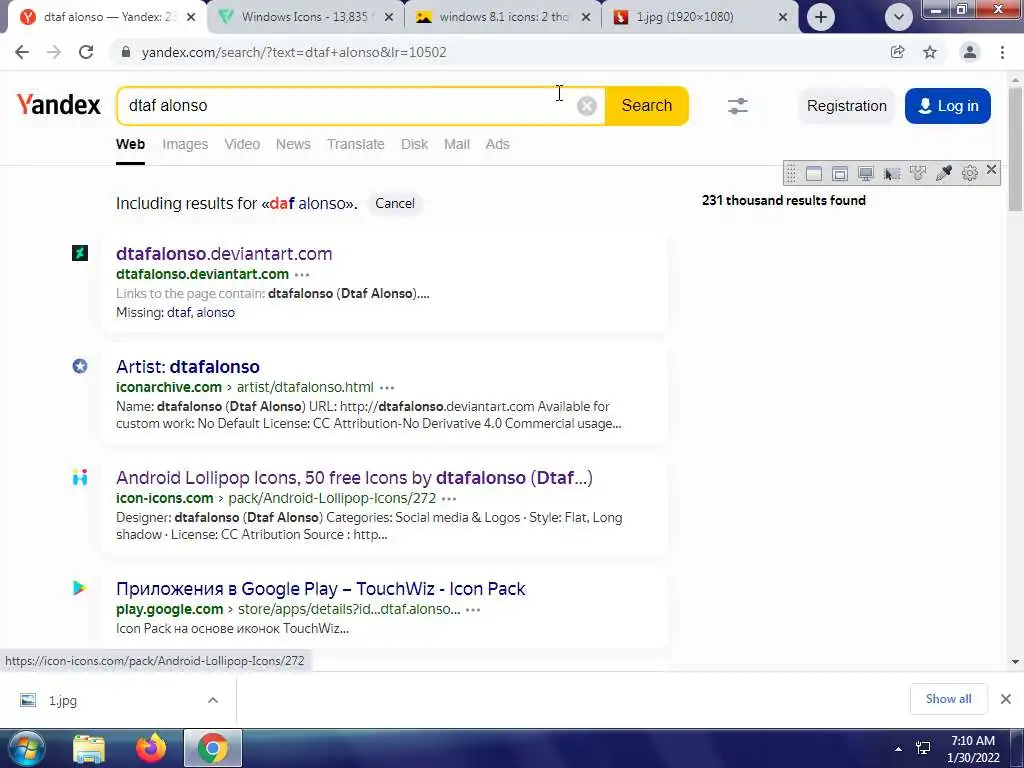Click the yellow Search button
1024x768 pixels.
(647, 106)
